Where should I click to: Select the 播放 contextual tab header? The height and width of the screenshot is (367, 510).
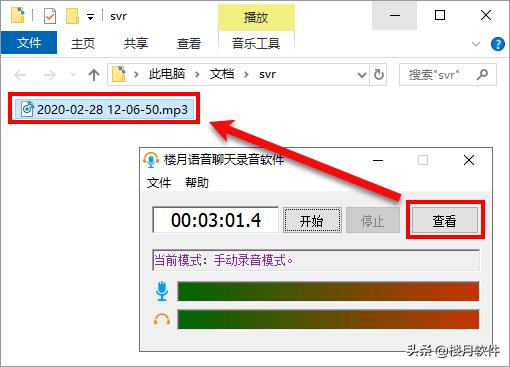coord(256,17)
